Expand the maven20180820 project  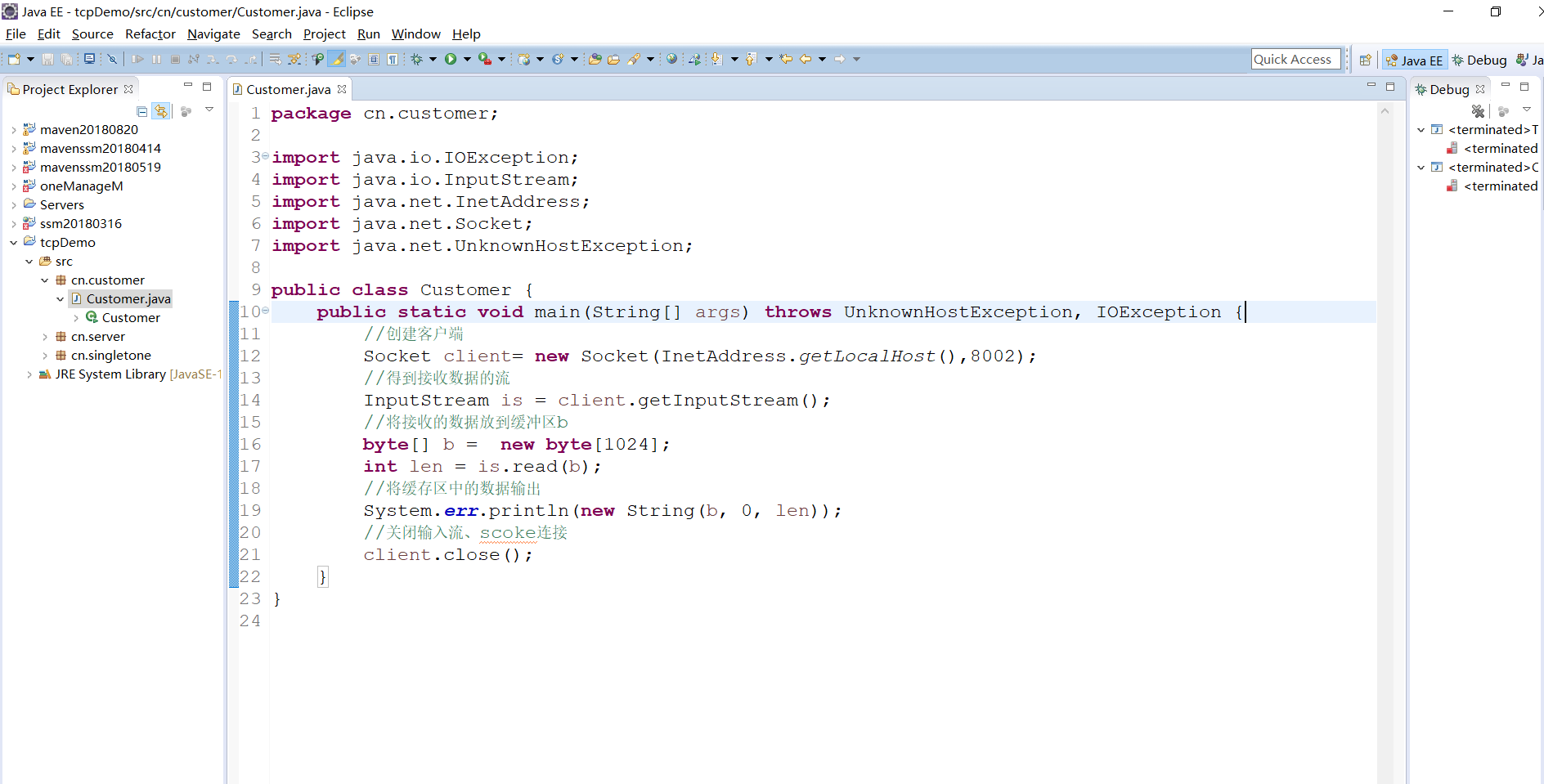pyautogui.click(x=14, y=129)
